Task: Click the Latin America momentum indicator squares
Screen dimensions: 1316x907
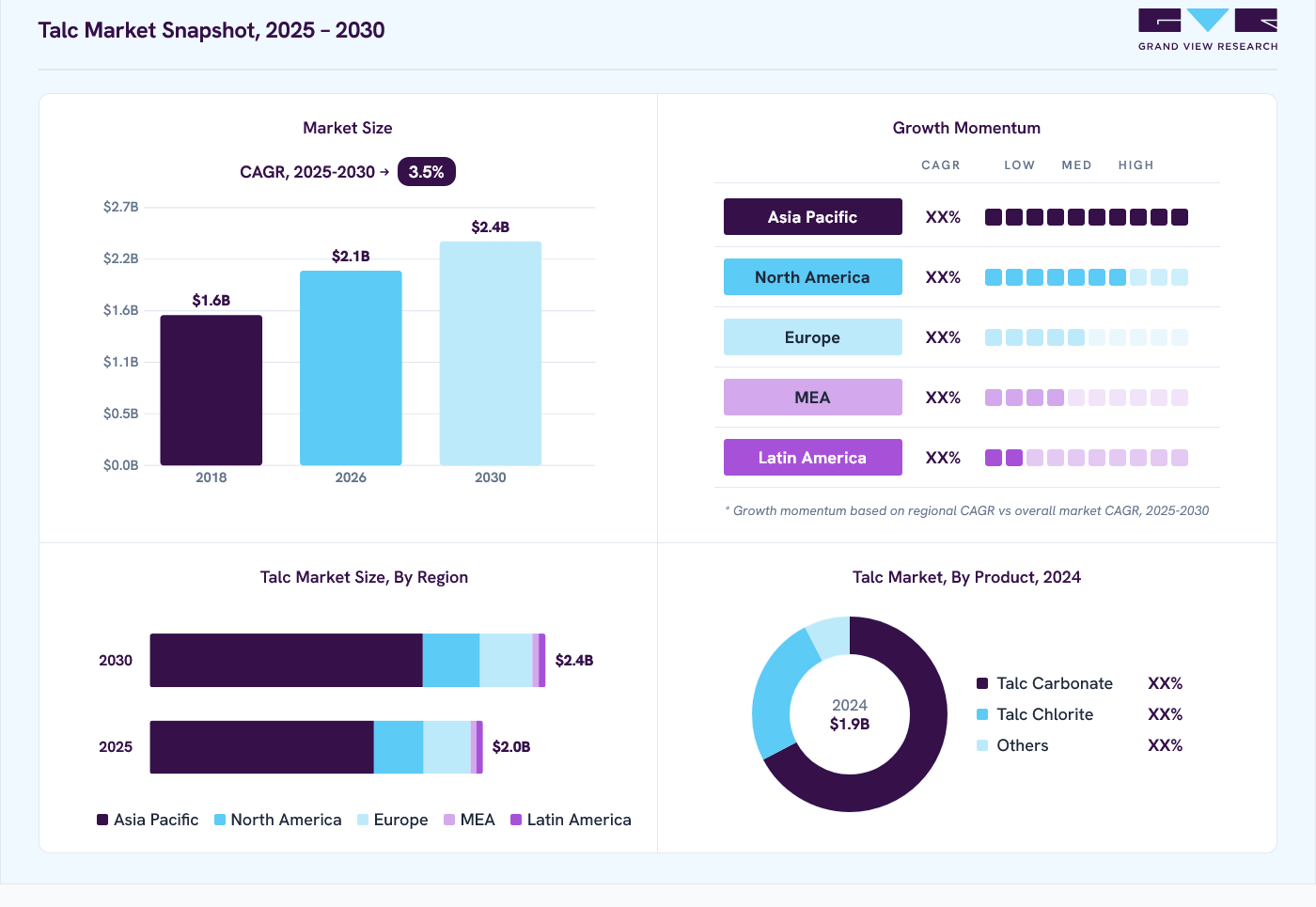Action: 1087,458
